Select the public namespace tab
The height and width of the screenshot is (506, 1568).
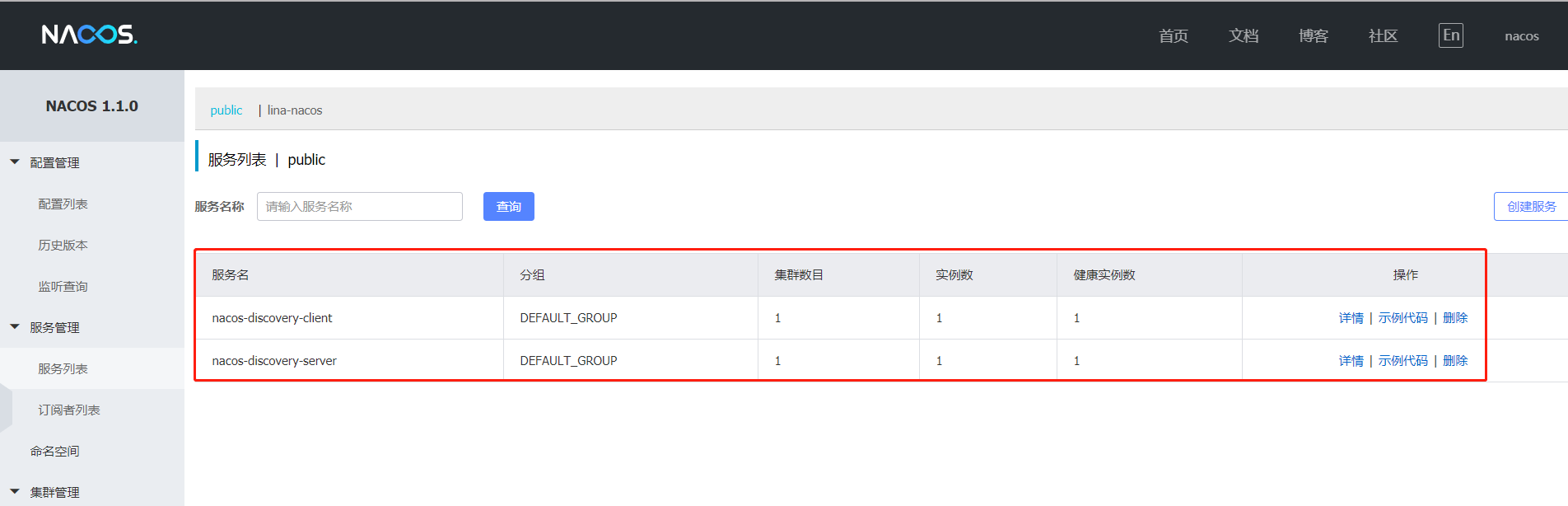pos(226,110)
